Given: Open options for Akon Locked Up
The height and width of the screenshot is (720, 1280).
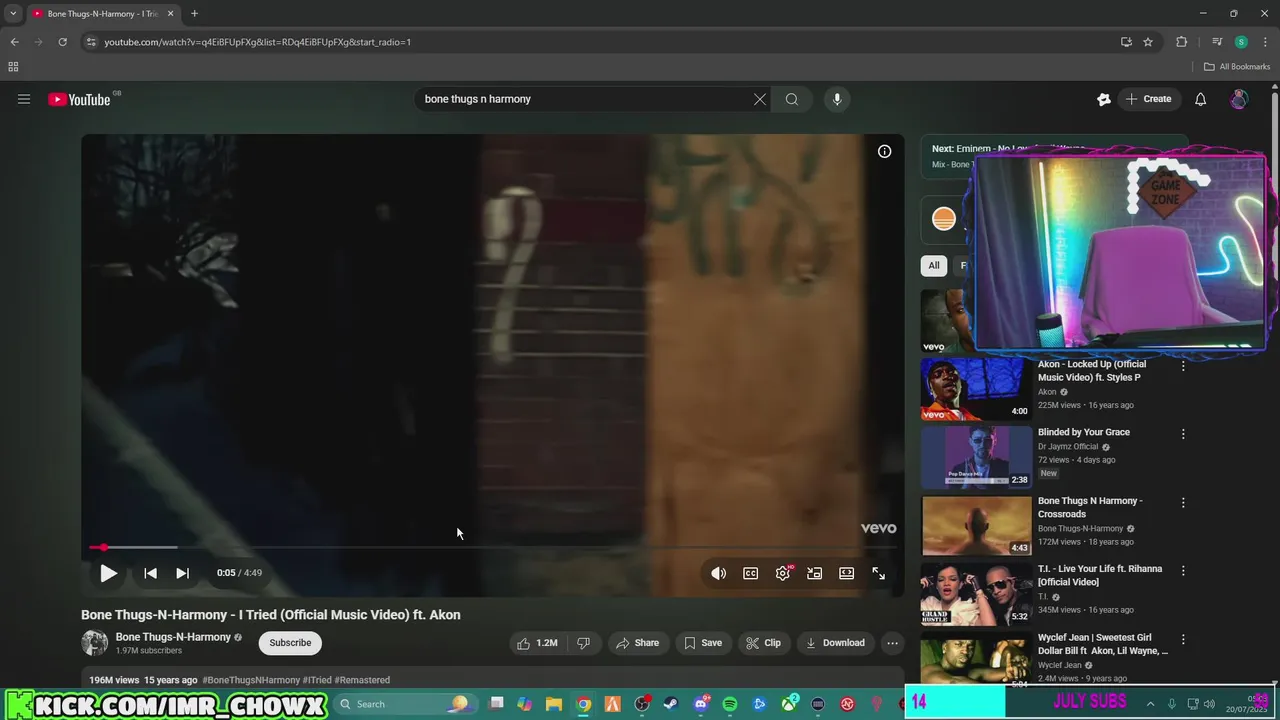Looking at the screenshot, I should coord(1183,366).
